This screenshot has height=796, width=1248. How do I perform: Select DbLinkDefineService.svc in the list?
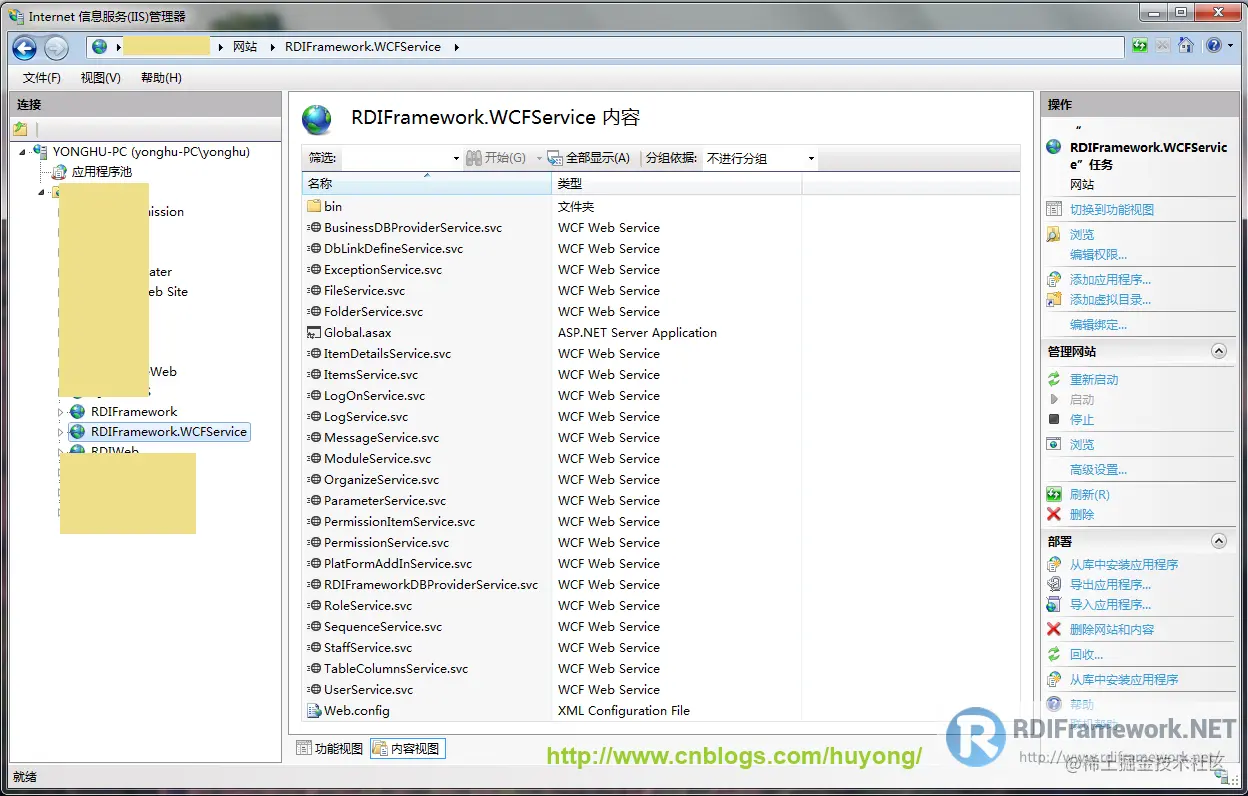pos(393,249)
